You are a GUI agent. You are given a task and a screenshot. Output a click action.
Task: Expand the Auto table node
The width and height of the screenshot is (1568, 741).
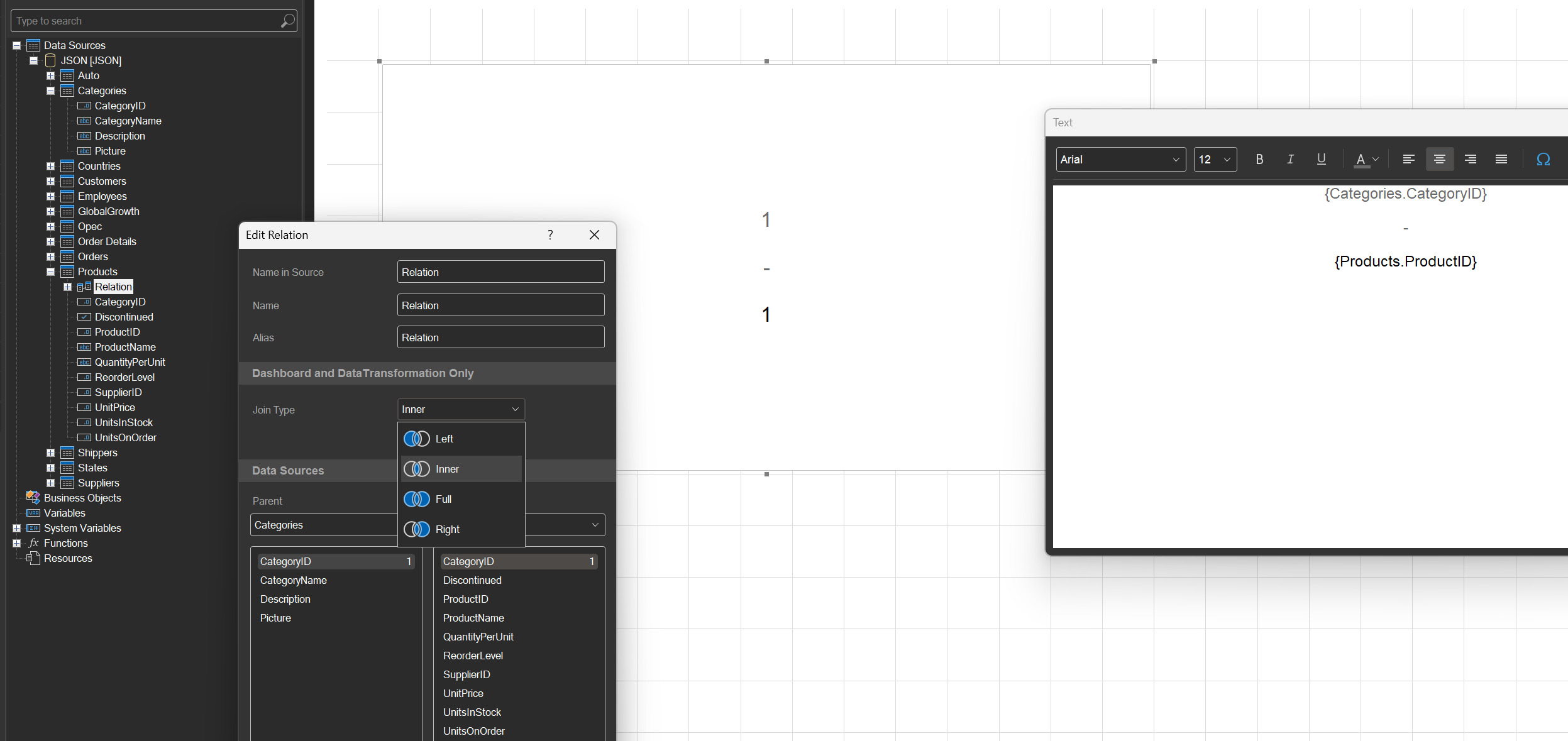(x=51, y=75)
